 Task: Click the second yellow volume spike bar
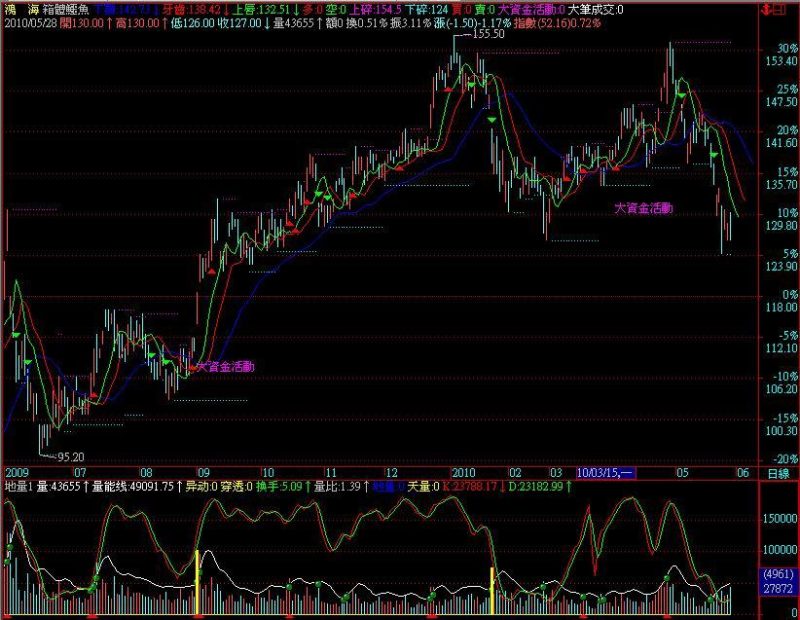tap(492, 591)
